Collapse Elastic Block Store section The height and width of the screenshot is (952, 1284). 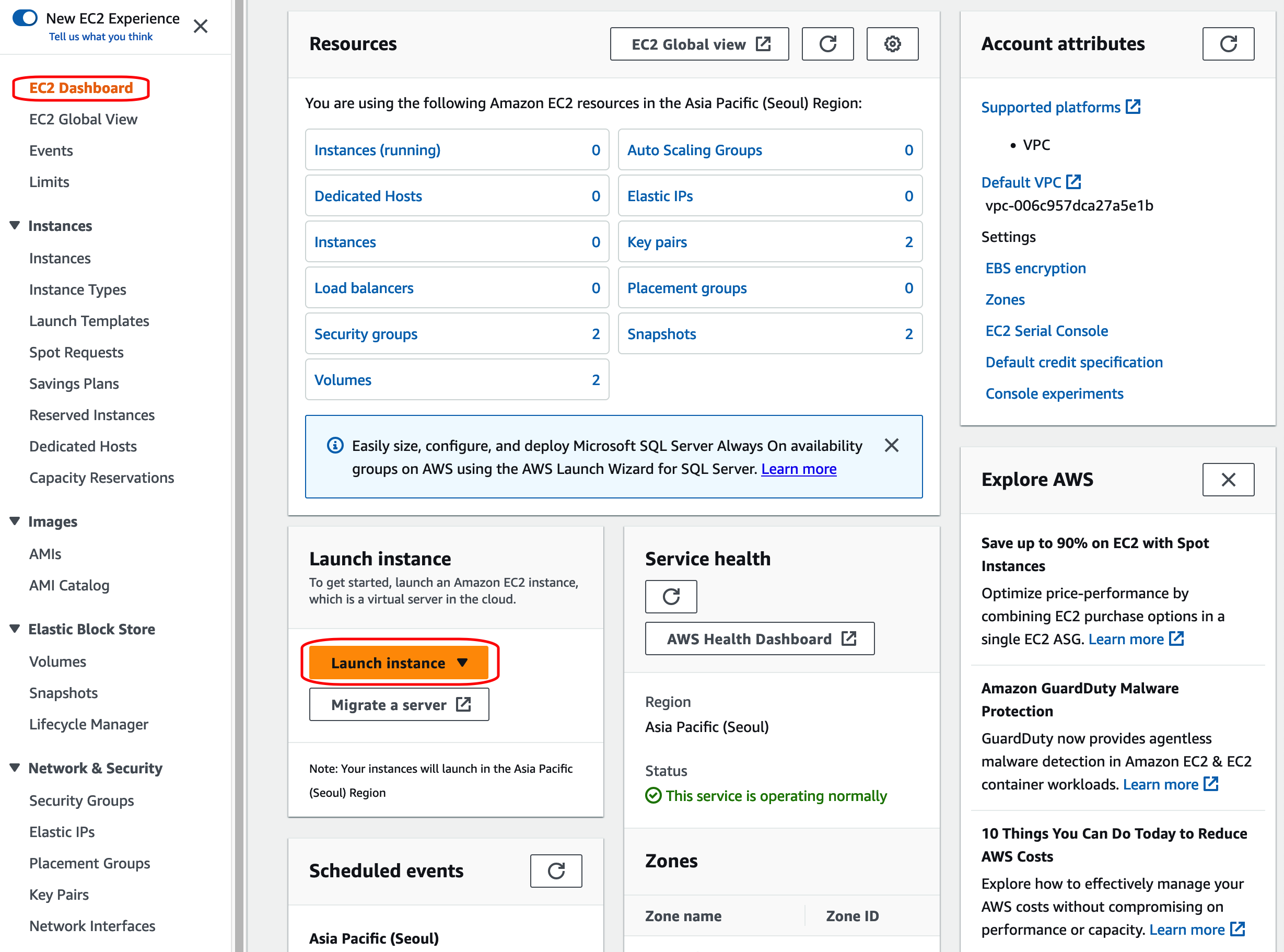coord(15,629)
